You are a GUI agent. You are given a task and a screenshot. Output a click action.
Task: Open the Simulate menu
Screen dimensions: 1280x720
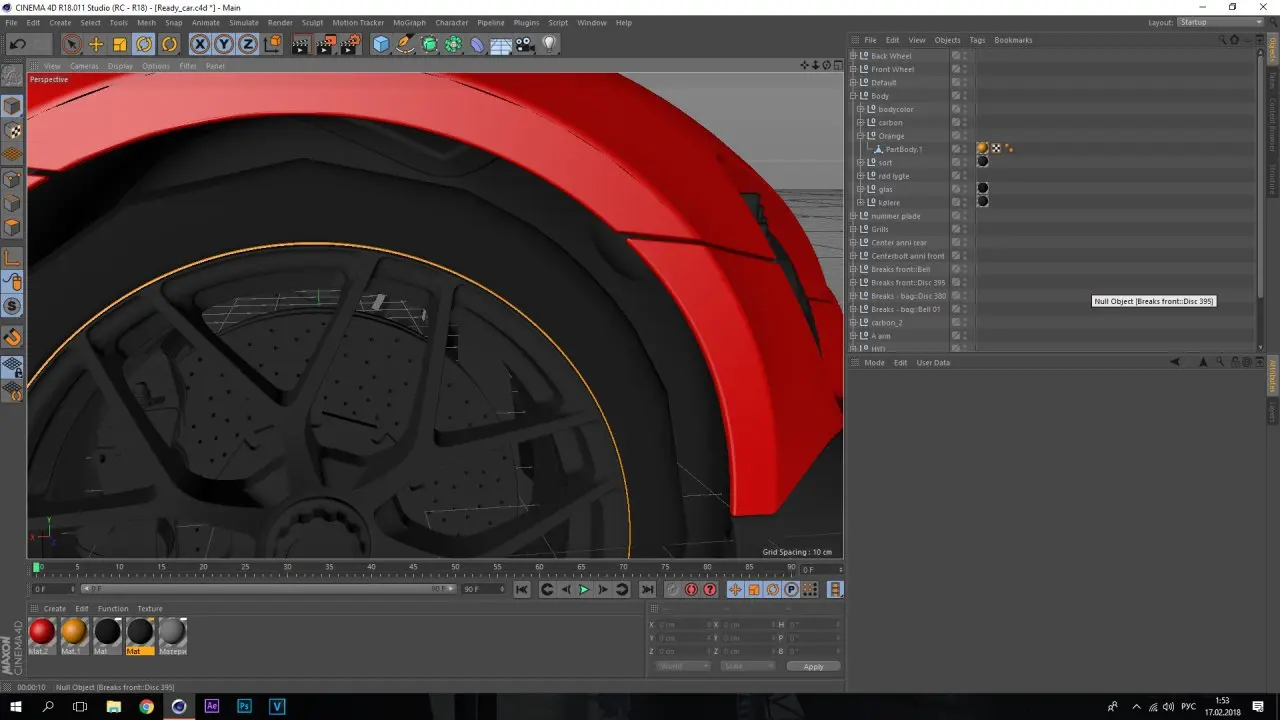(244, 22)
